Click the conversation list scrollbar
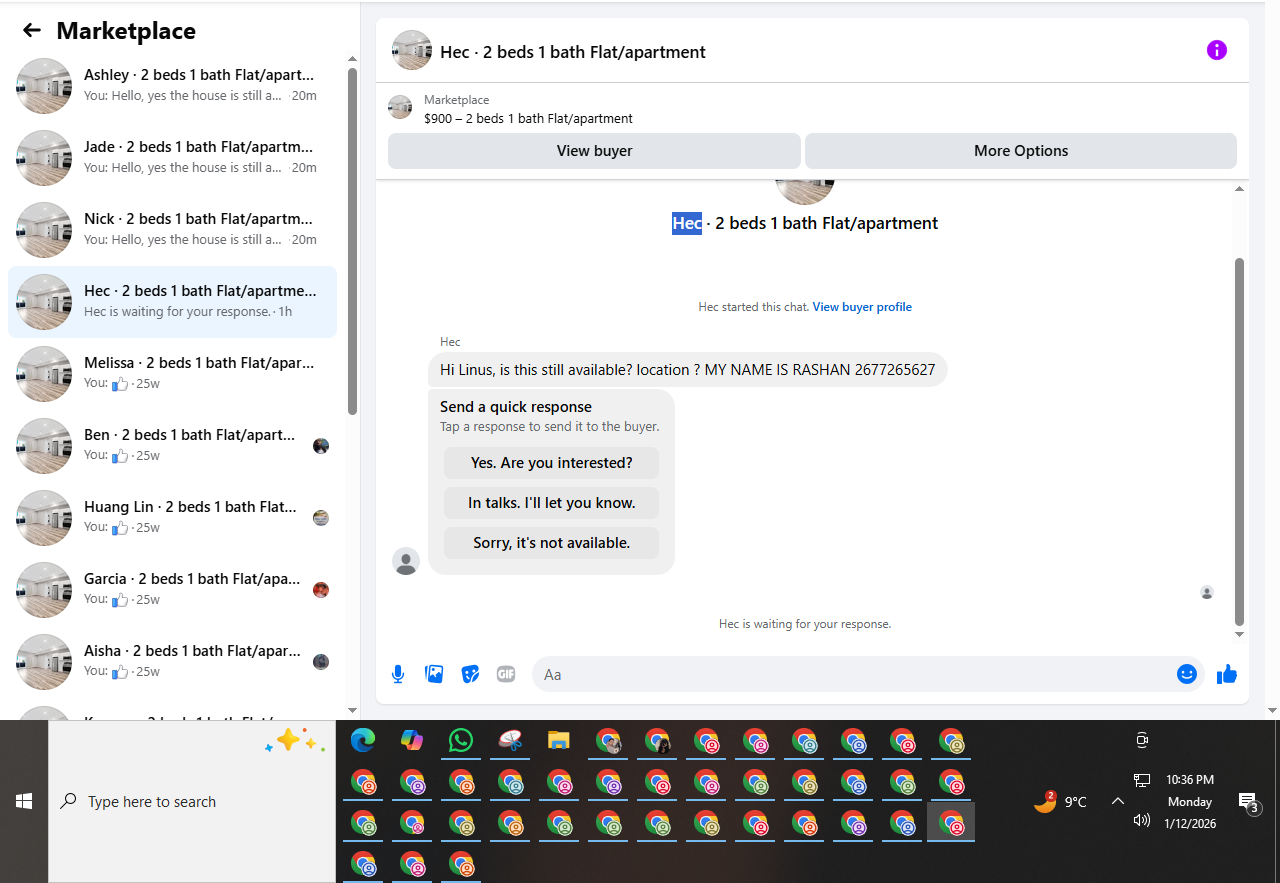 [x=352, y=240]
